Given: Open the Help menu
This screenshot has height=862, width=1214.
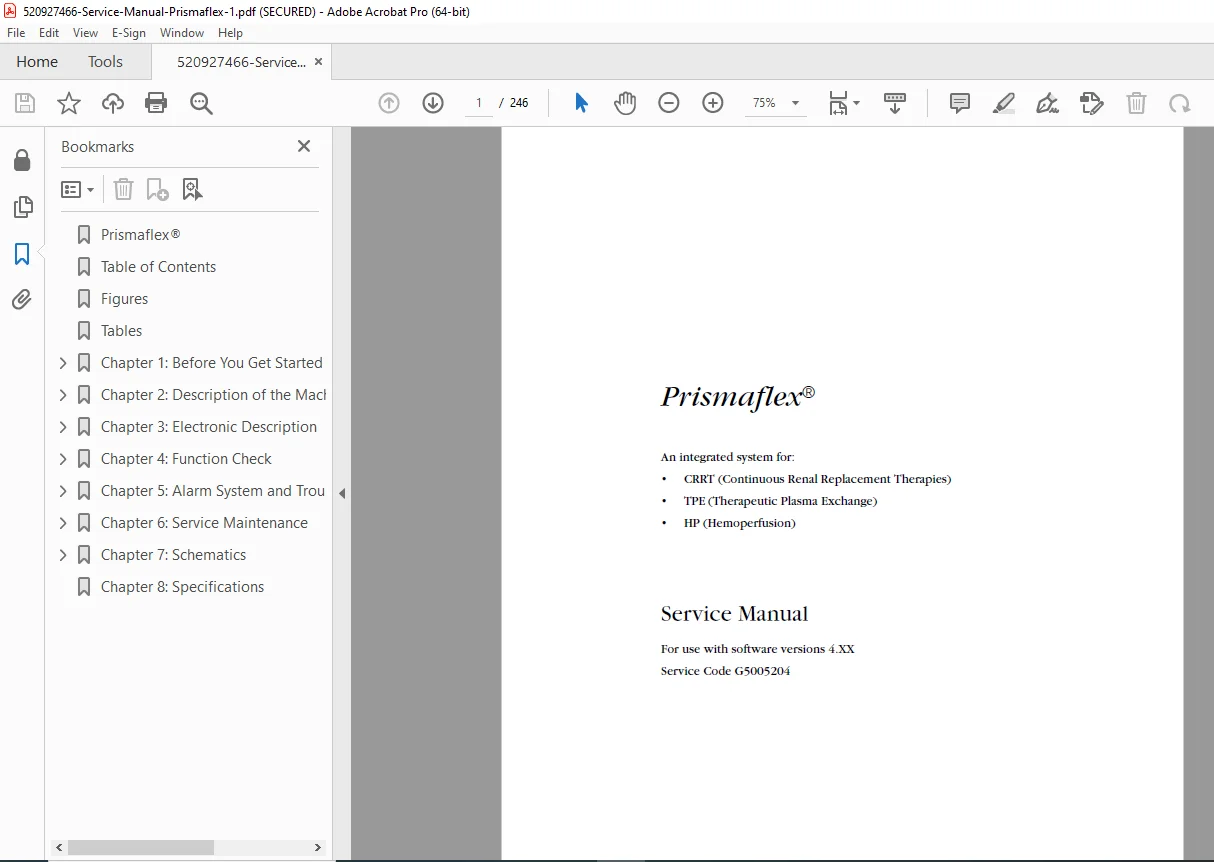Looking at the screenshot, I should (231, 33).
